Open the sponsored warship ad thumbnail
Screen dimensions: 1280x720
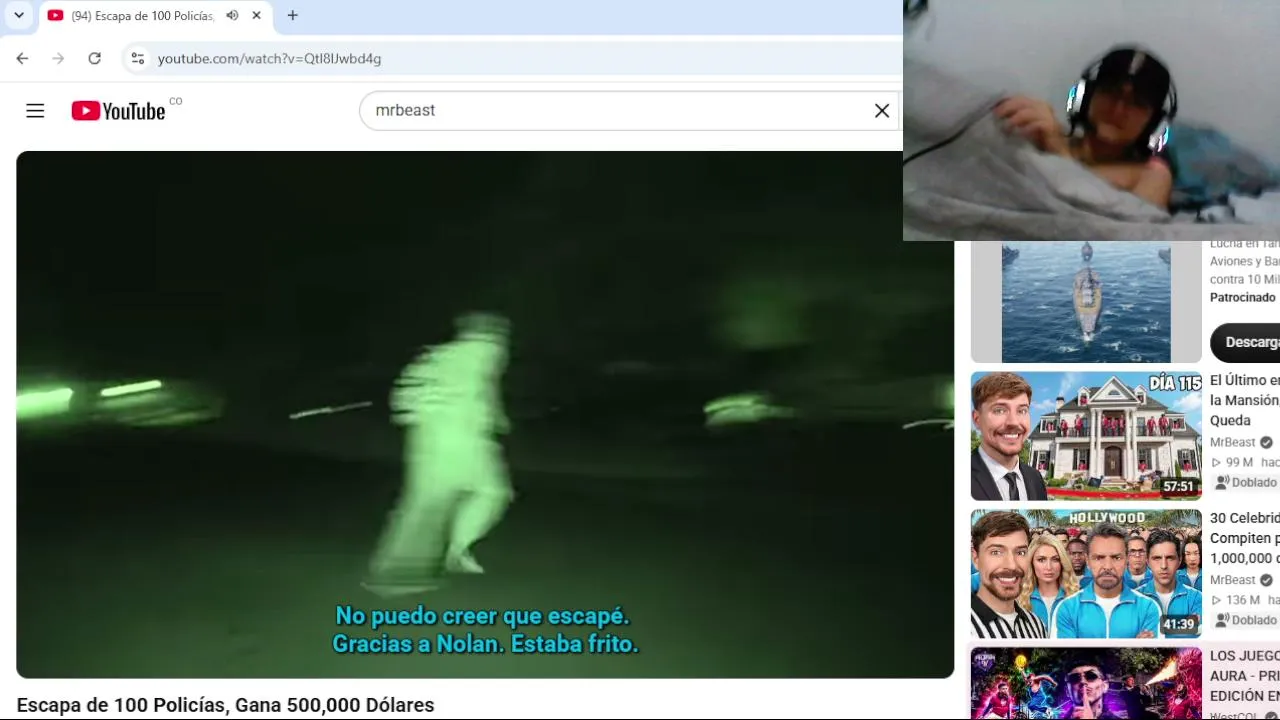click(1086, 302)
